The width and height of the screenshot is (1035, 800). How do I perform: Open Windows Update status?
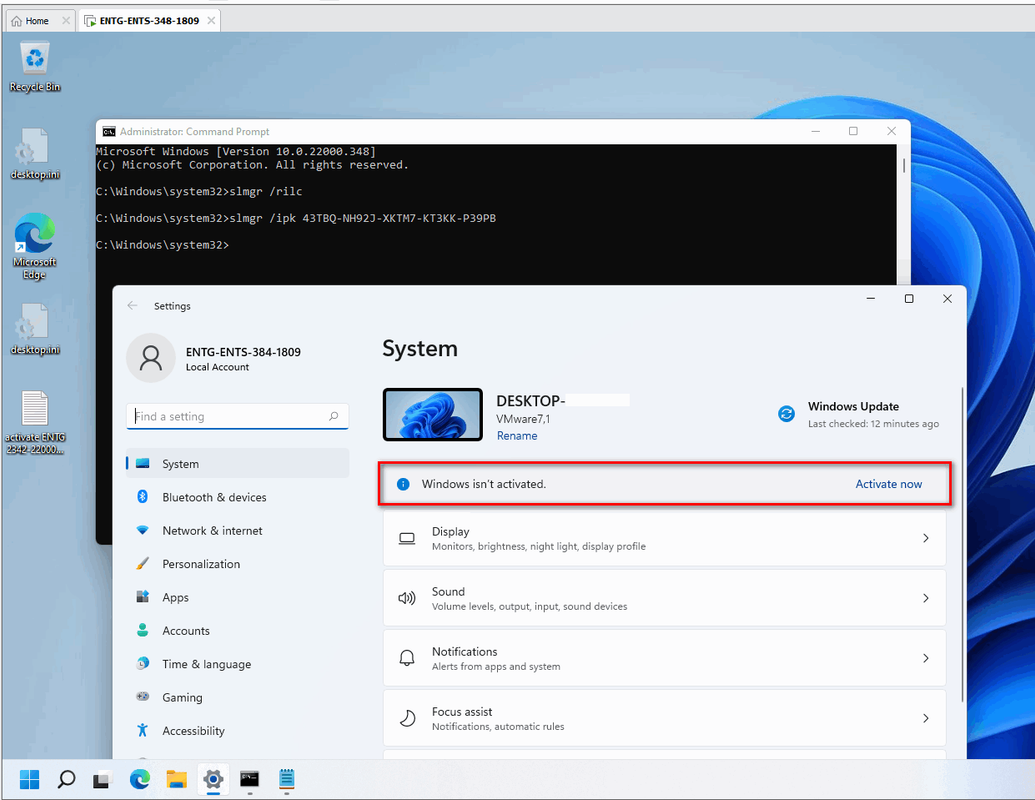coord(858,414)
